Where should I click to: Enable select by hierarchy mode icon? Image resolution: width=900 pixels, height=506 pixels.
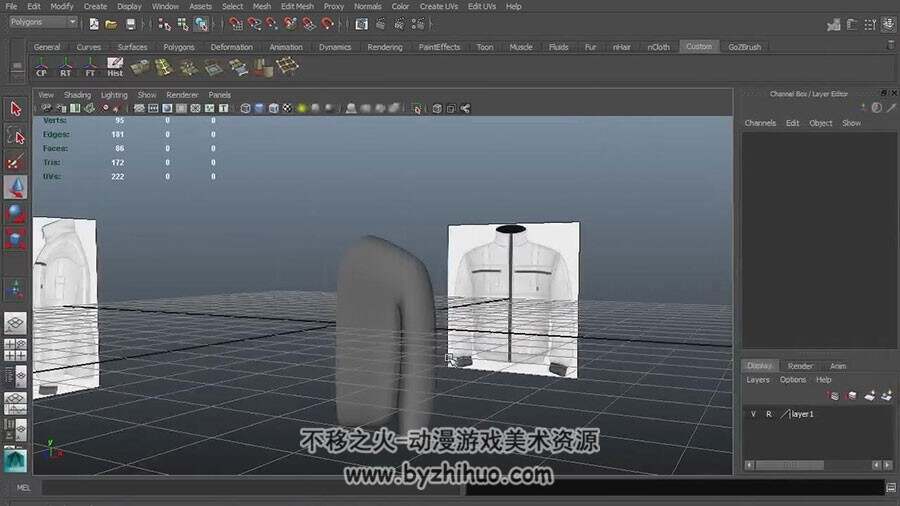pos(164,24)
